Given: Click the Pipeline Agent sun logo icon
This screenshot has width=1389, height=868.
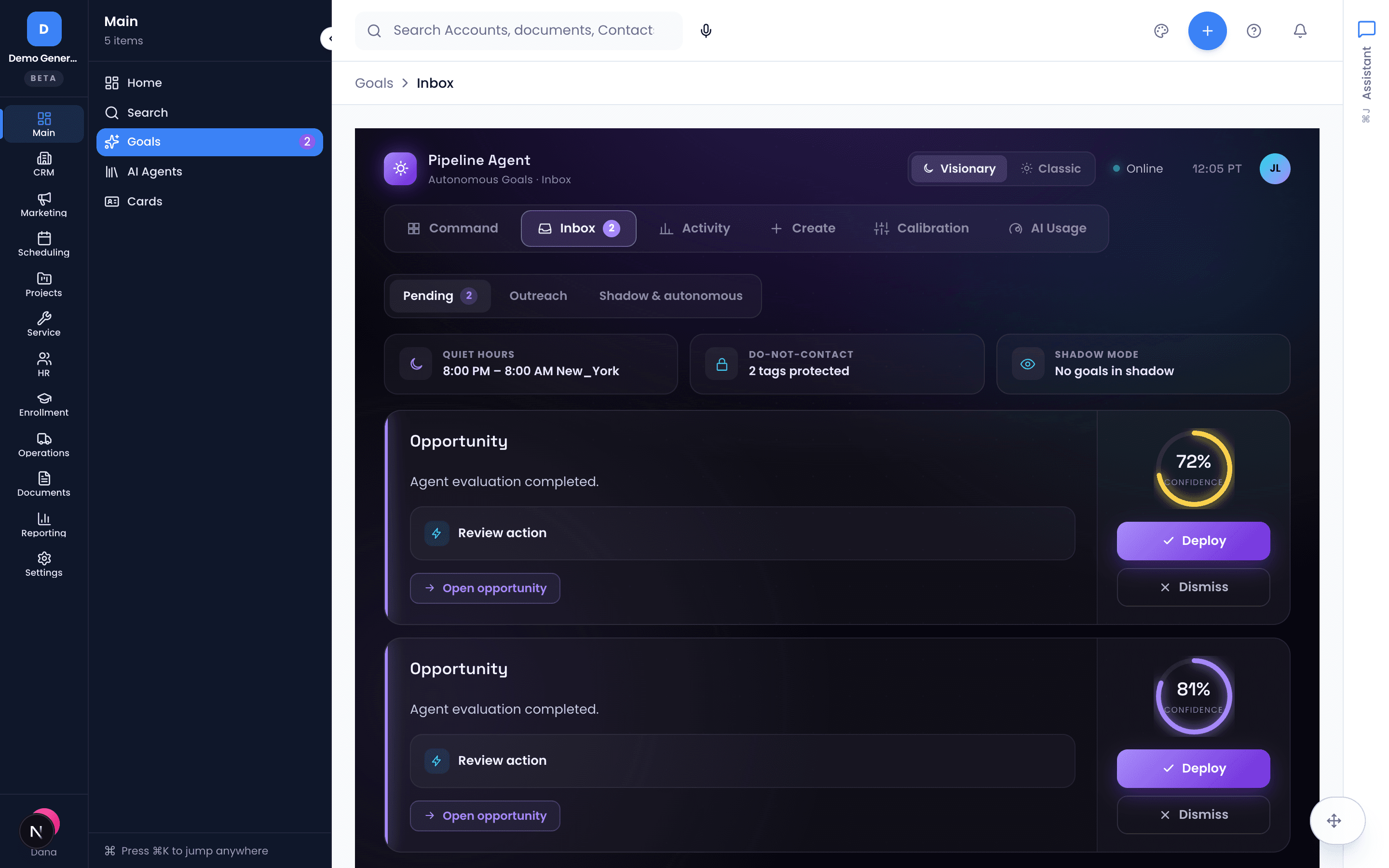Looking at the screenshot, I should pyautogui.click(x=400, y=168).
